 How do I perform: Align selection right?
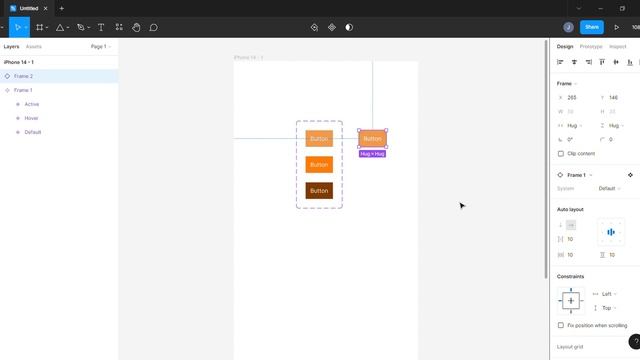pos(588,62)
